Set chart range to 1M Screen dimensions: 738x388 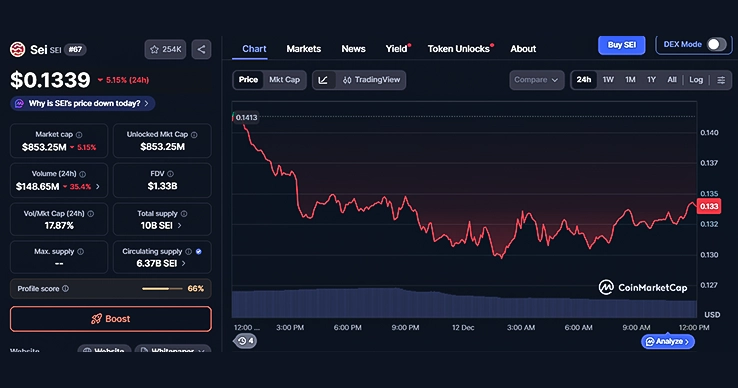pyautogui.click(x=630, y=80)
